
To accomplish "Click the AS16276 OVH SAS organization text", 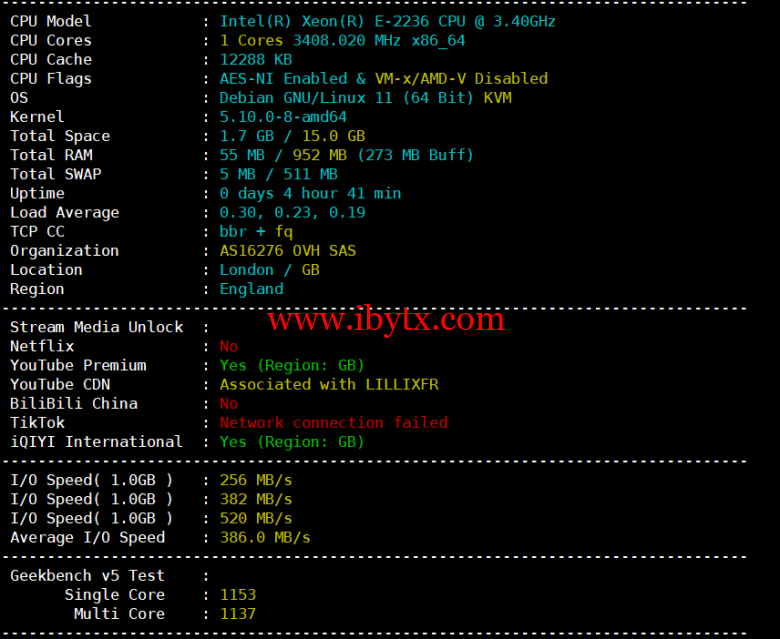I will tap(288, 251).
